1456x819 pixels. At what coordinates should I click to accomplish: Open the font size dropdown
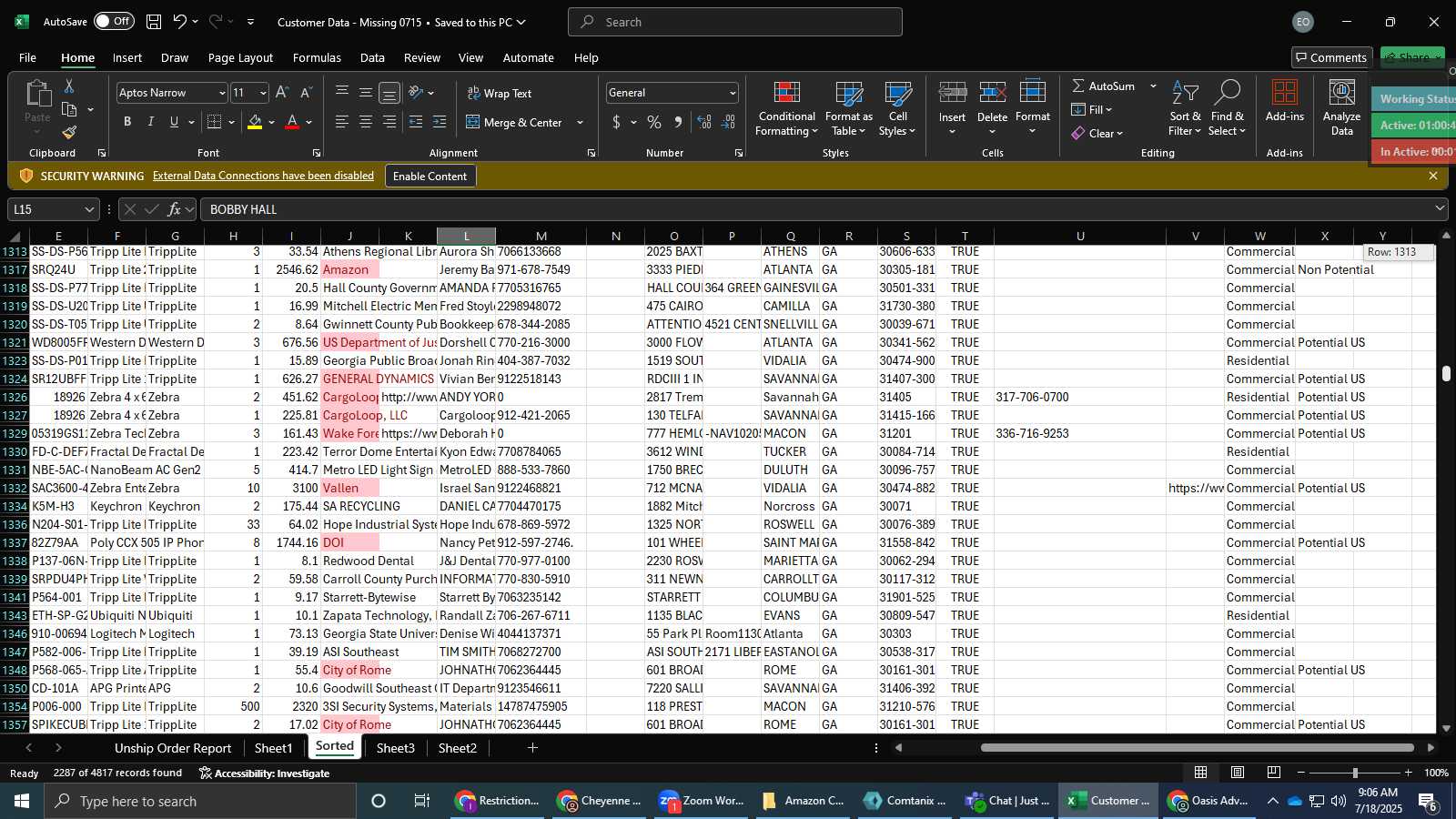click(263, 93)
